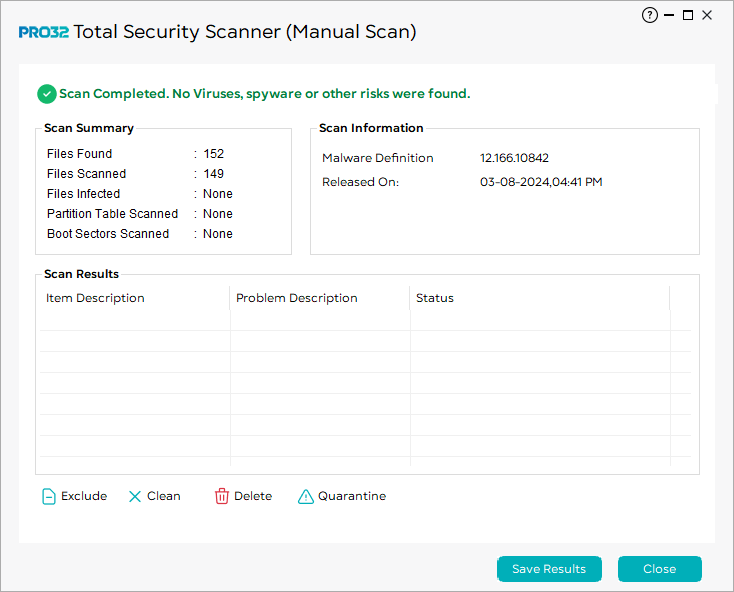Minimize the scanner window
The width and height of the screenshot is (734, 592).
tap(669, 16)
